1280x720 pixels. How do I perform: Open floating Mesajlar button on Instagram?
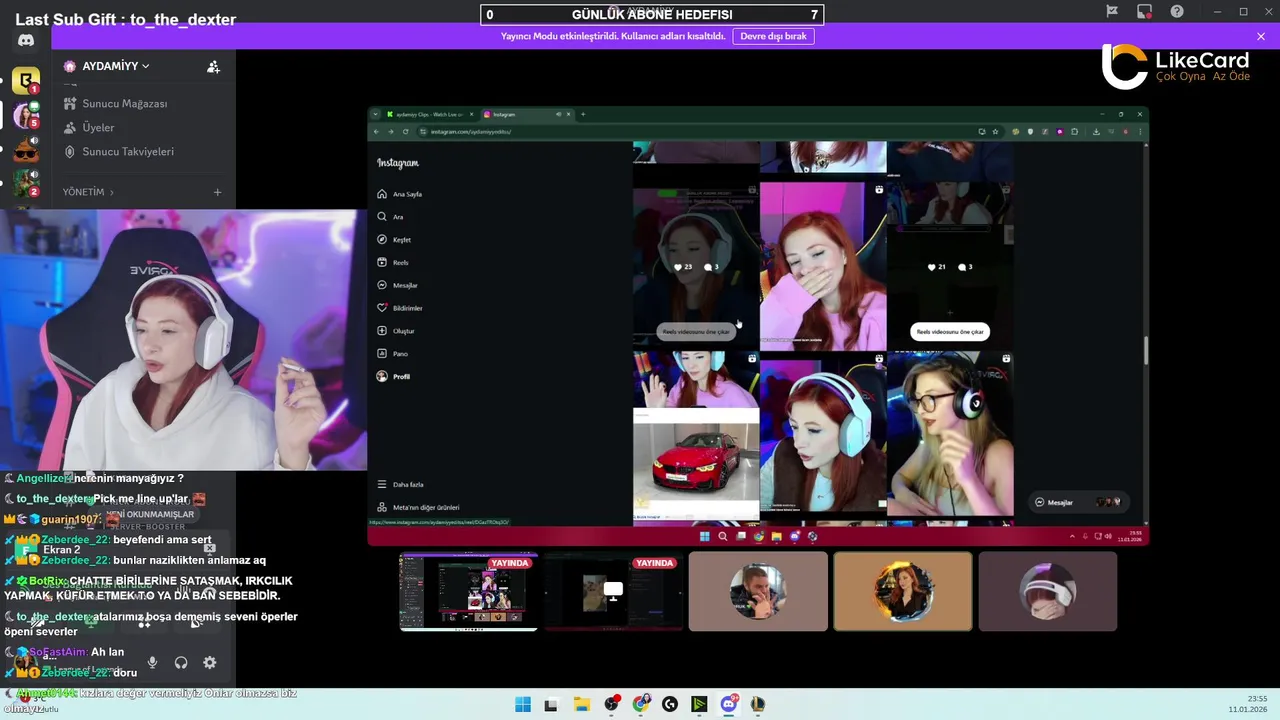[1078, 502]
